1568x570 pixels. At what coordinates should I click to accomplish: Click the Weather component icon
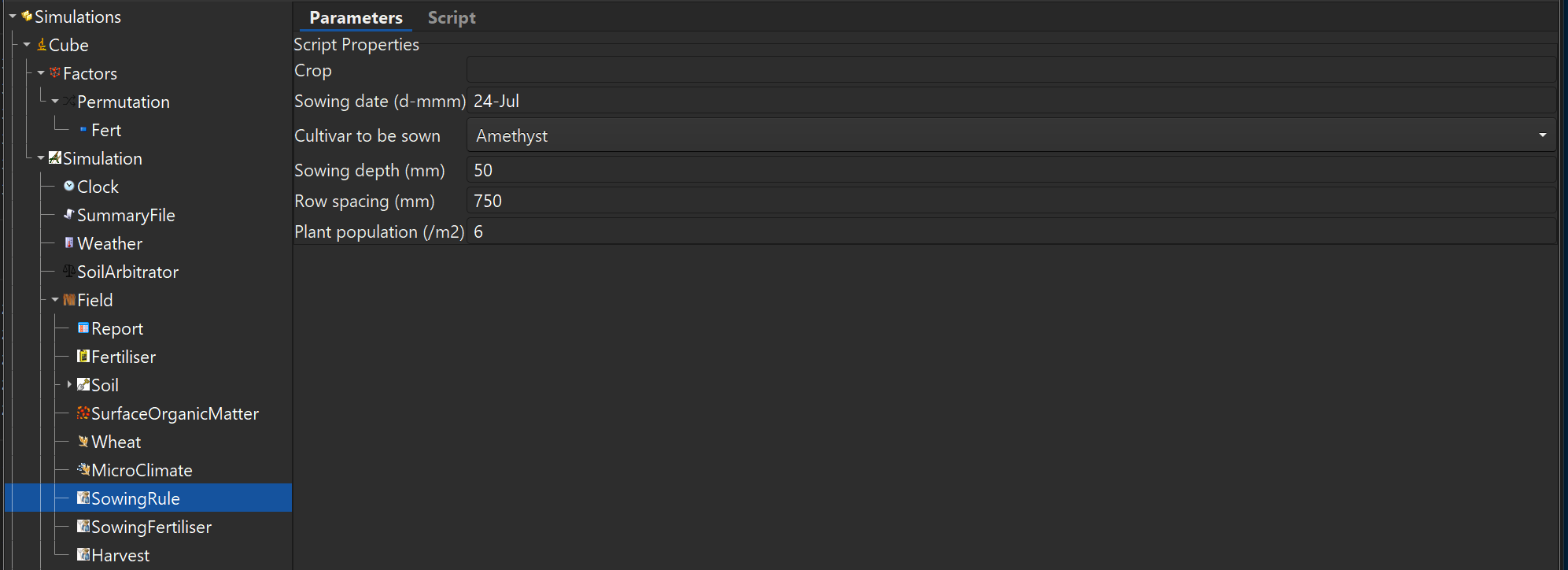[71, 242]
